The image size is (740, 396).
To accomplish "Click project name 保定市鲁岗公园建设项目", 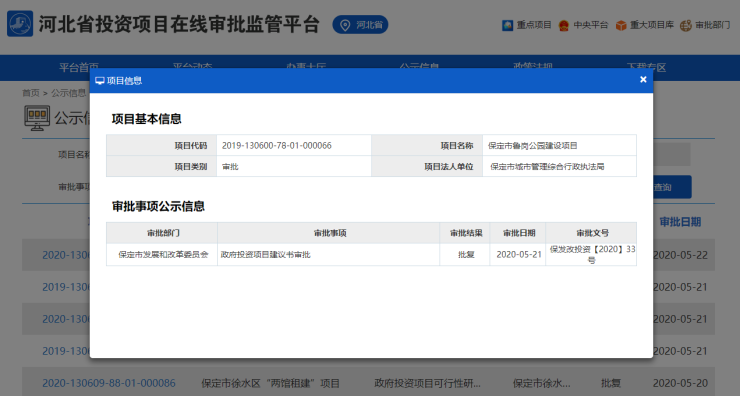I will click(532, 145).
